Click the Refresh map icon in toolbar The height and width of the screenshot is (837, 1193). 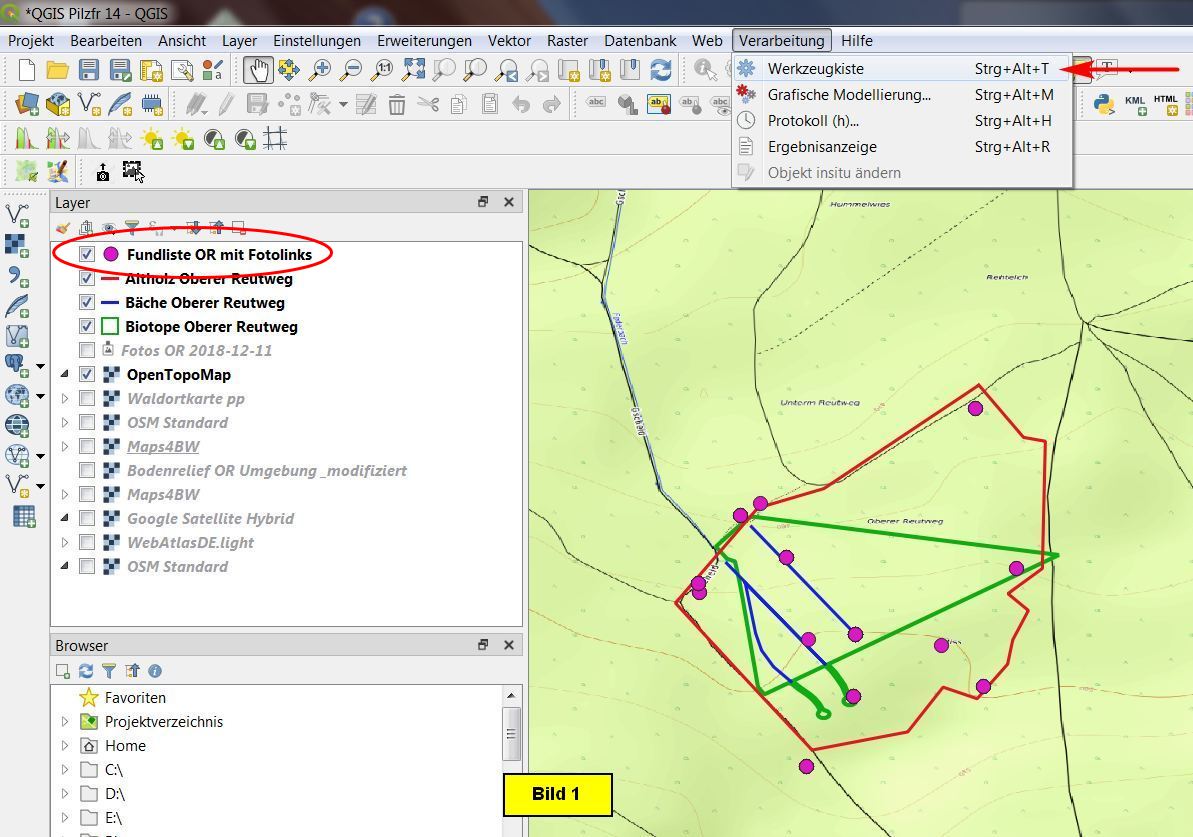click(660, 69)
